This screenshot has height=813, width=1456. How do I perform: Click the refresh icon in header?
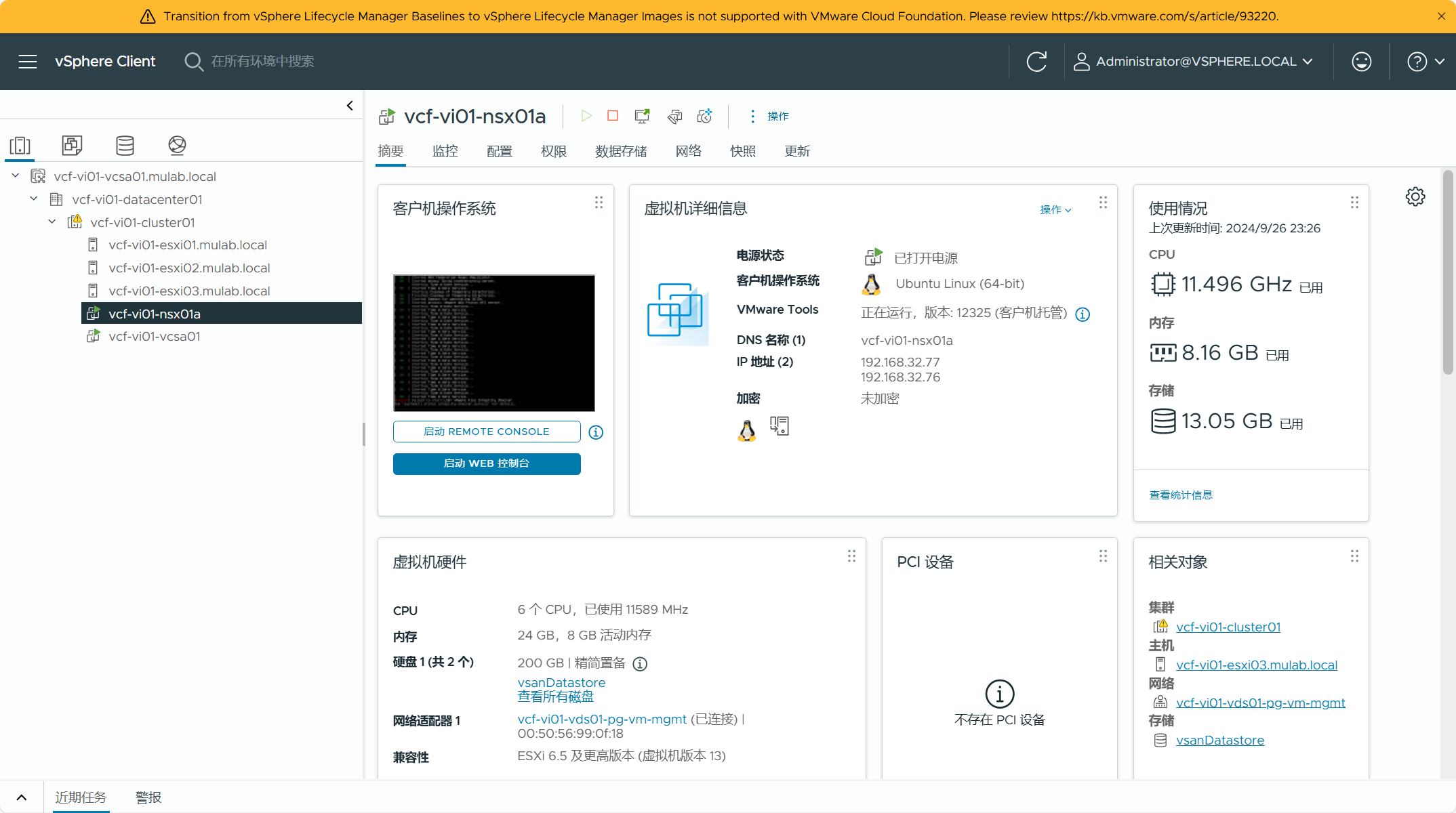(1036, 62)
